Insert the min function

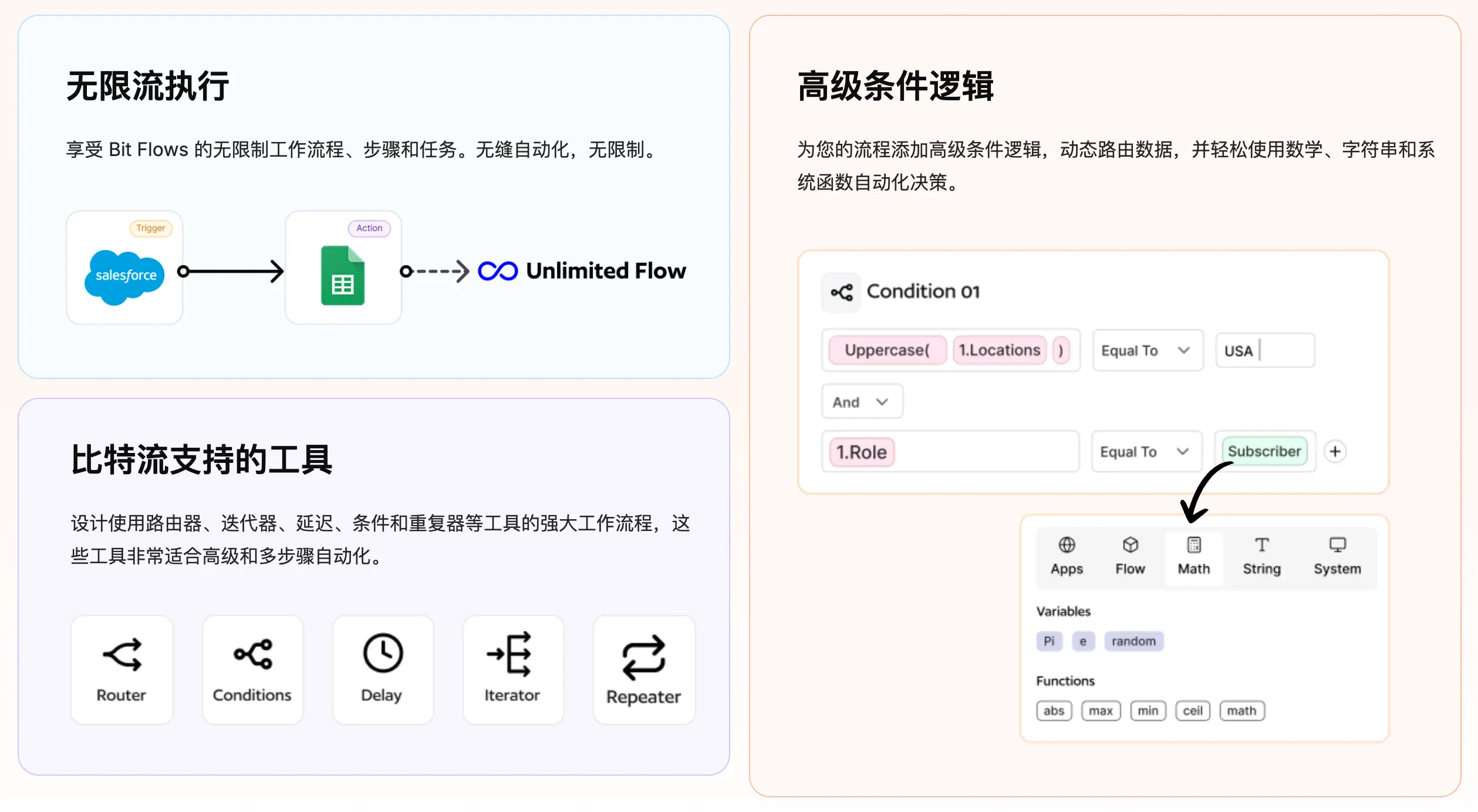coord(1148,710)
